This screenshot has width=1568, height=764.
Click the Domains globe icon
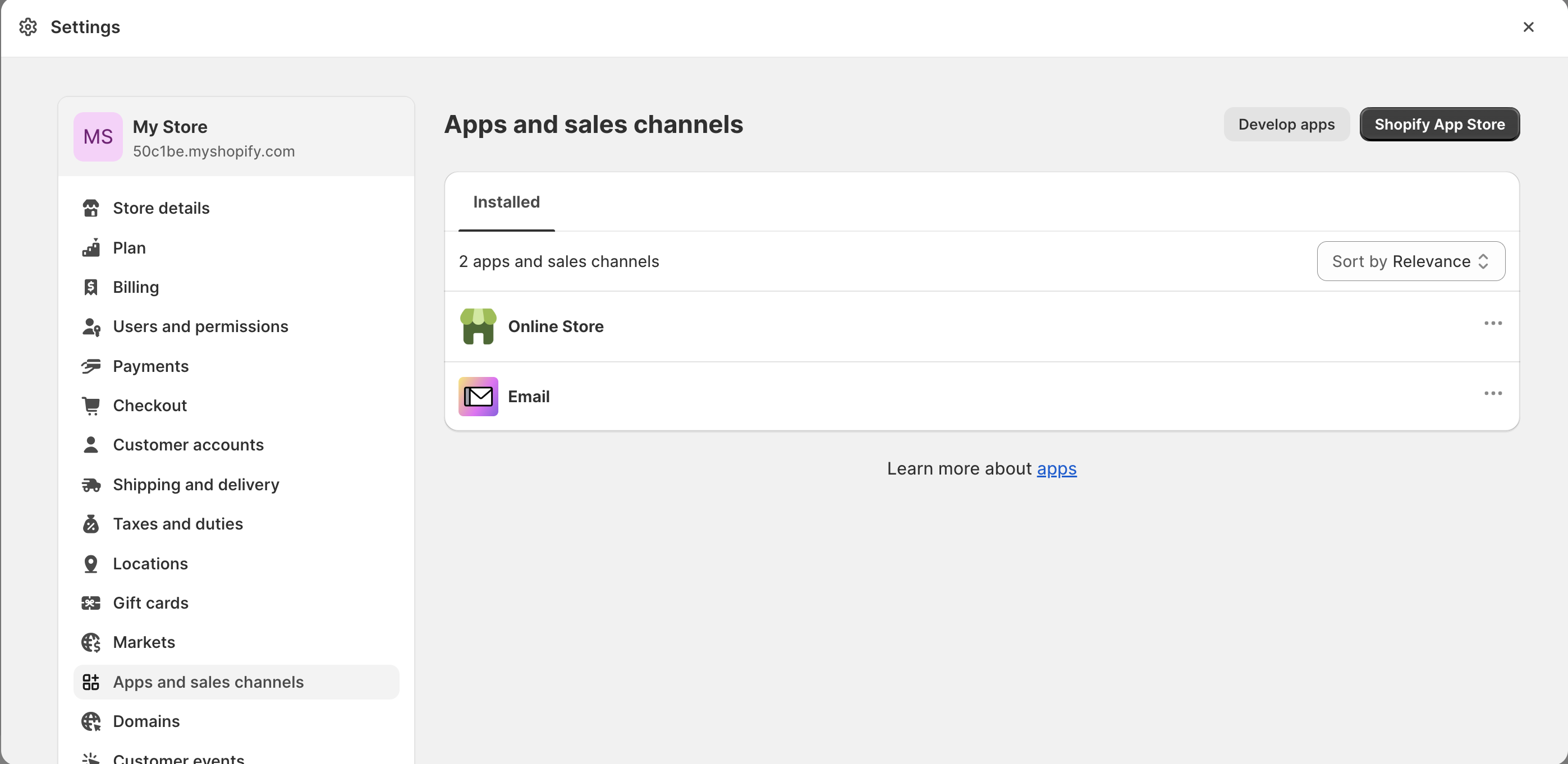tap(91, 721)
